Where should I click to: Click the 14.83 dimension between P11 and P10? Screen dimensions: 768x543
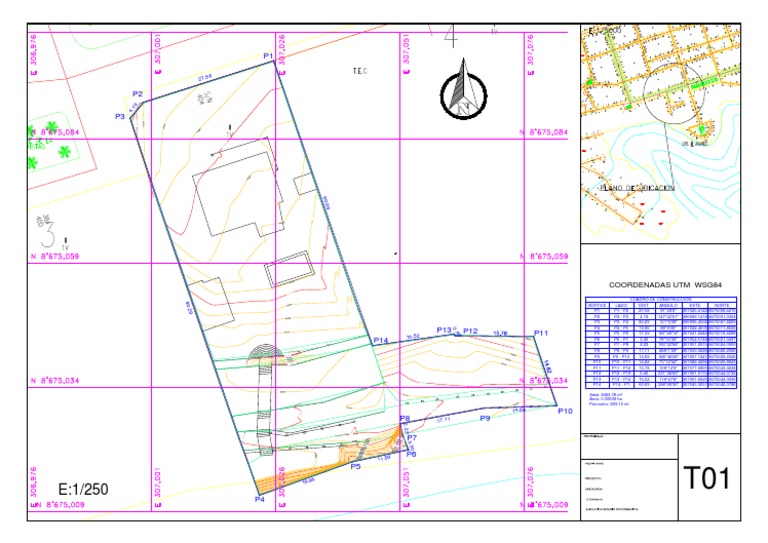point(548,367)
